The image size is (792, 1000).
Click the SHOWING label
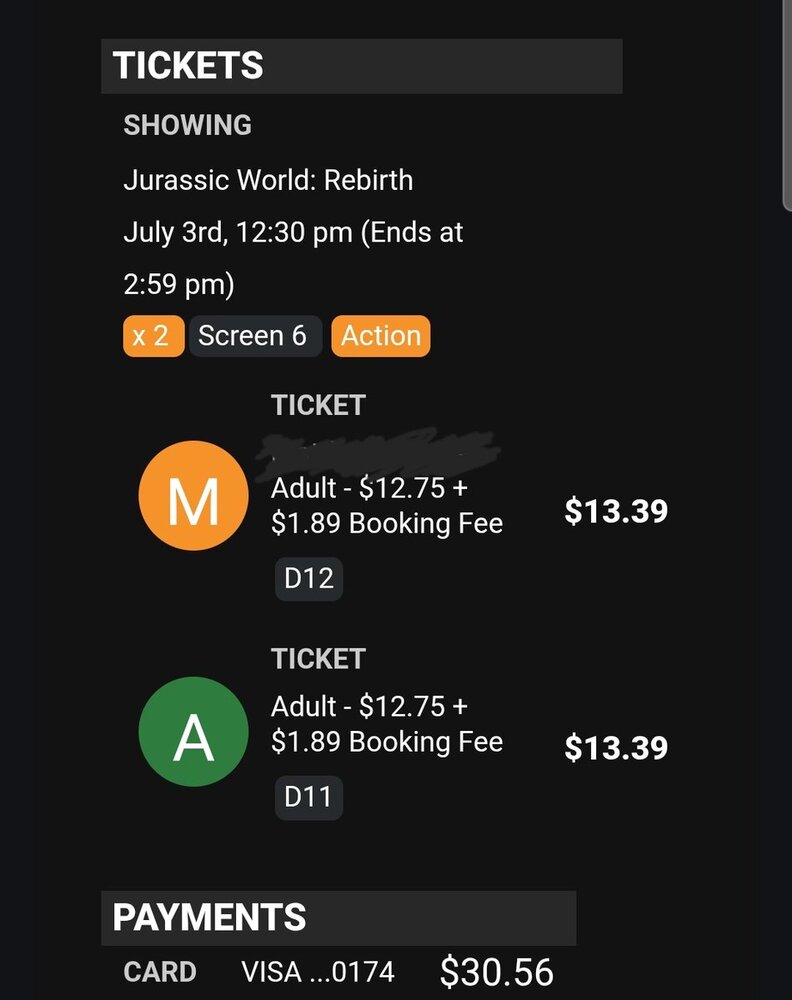pyautogui.click(x=187, y=126)
